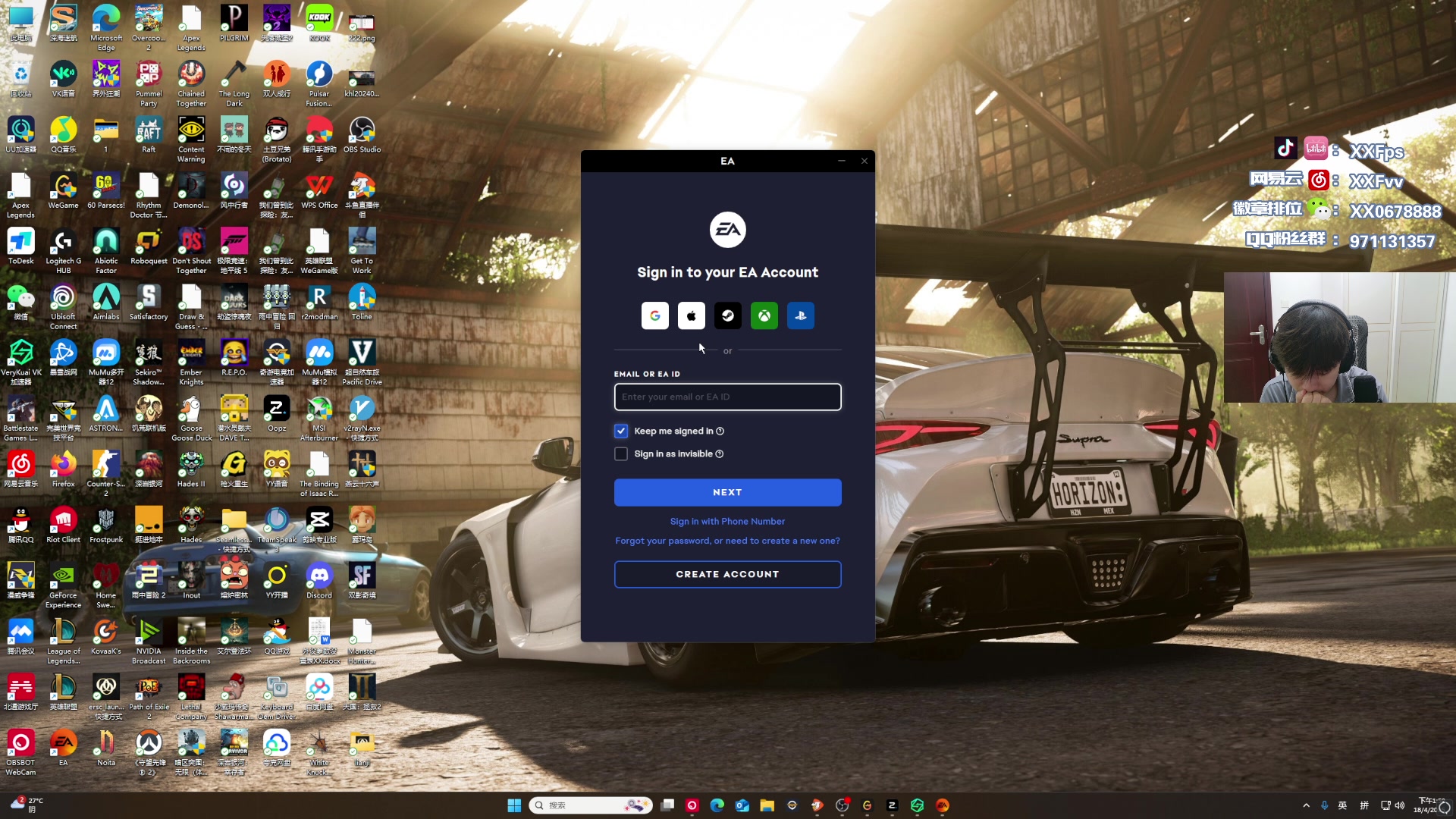
Task: Select League of Legends desktop icon
Action: 63,642
